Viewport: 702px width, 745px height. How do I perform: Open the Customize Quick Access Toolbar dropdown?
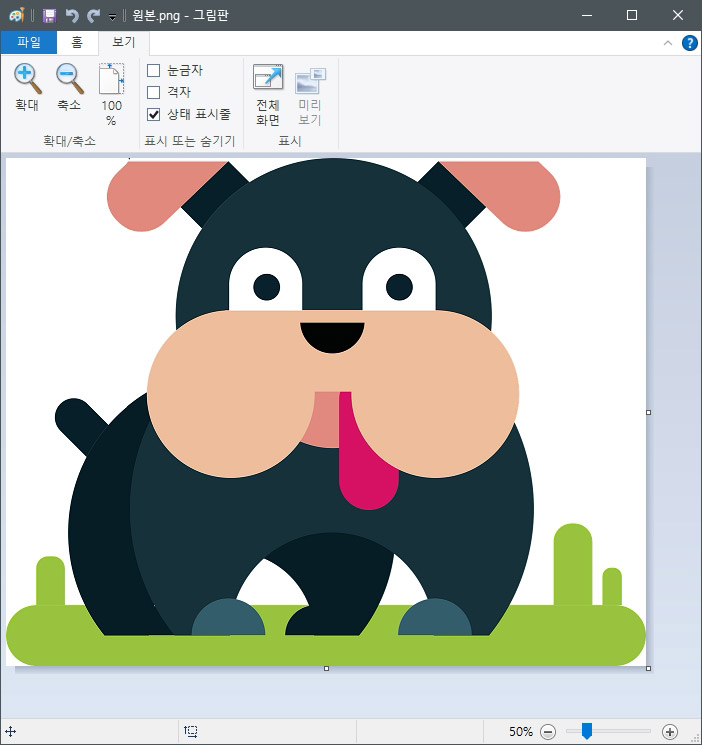[x=112, y=17]
